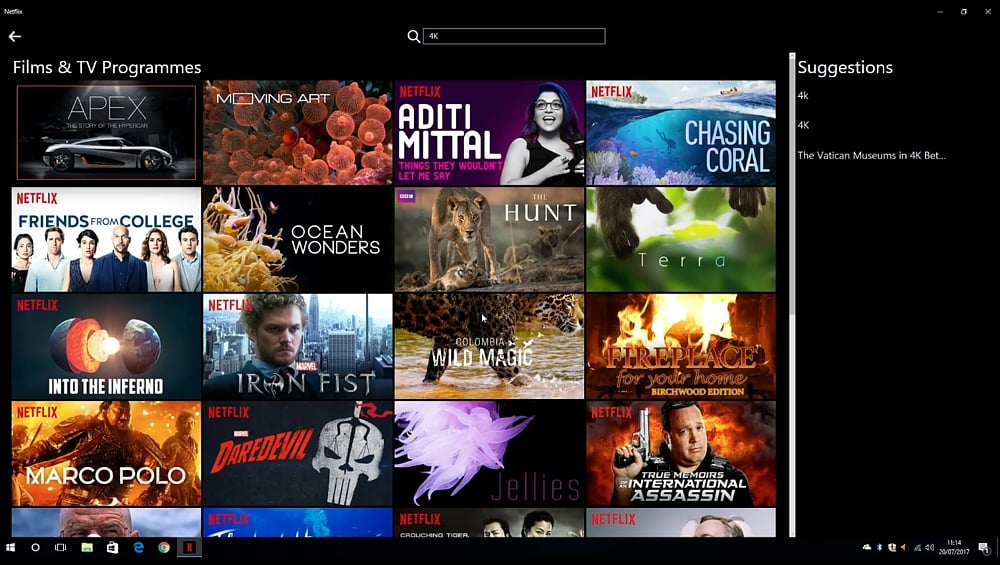Open Marco Polo series
Image resolution: width=1000 pixels, height=565 pixels.
[107, 453]
